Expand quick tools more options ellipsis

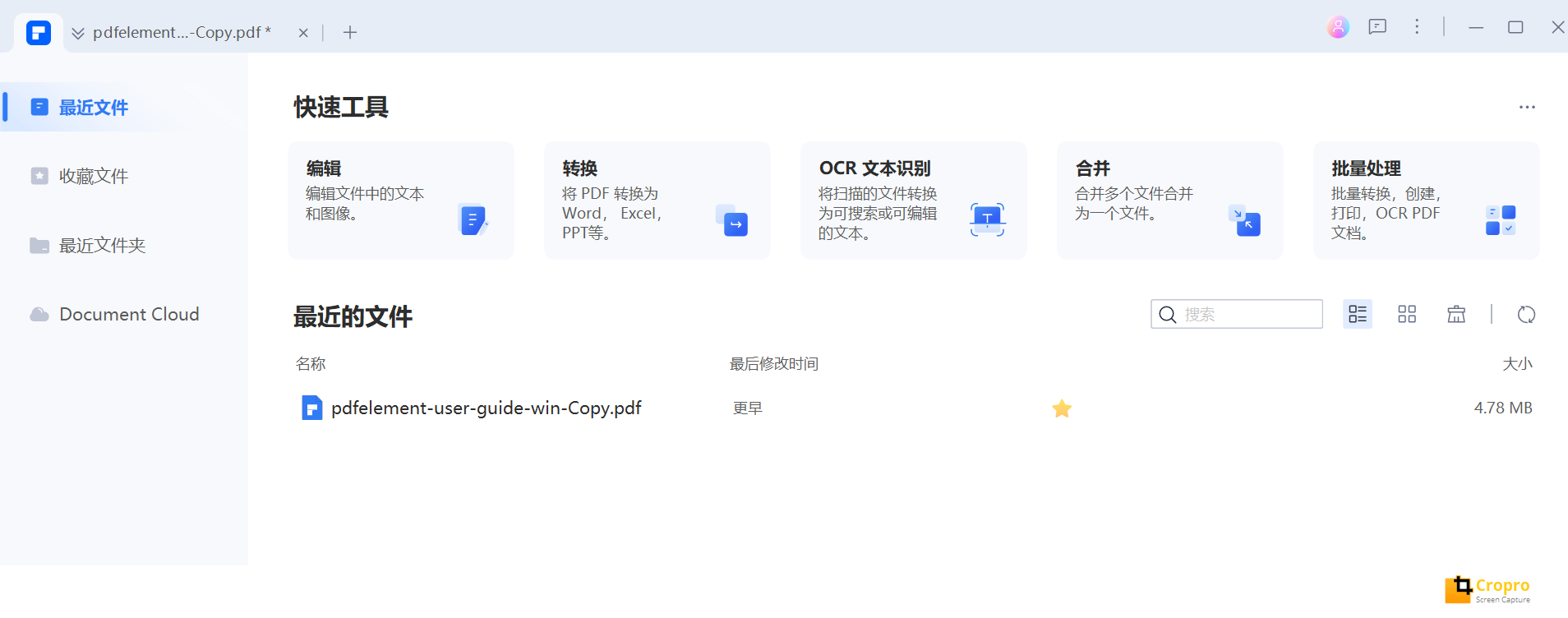(1527, 108)
